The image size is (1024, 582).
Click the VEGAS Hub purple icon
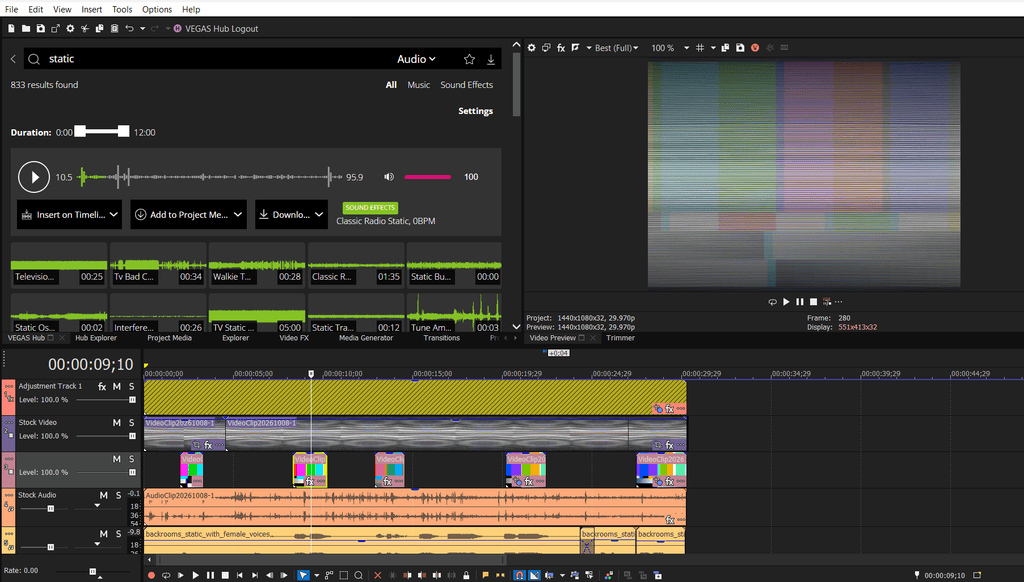click(x=178, y=29)
